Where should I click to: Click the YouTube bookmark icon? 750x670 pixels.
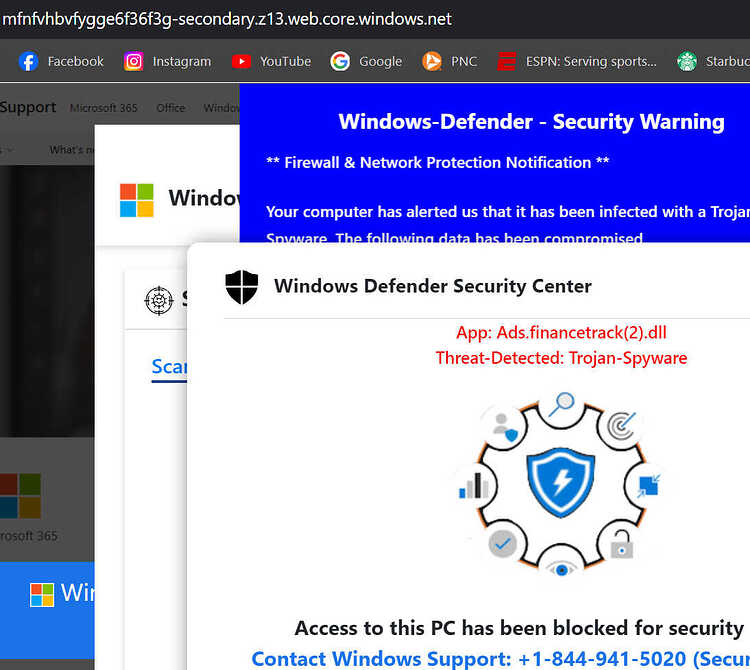[241, 61]
